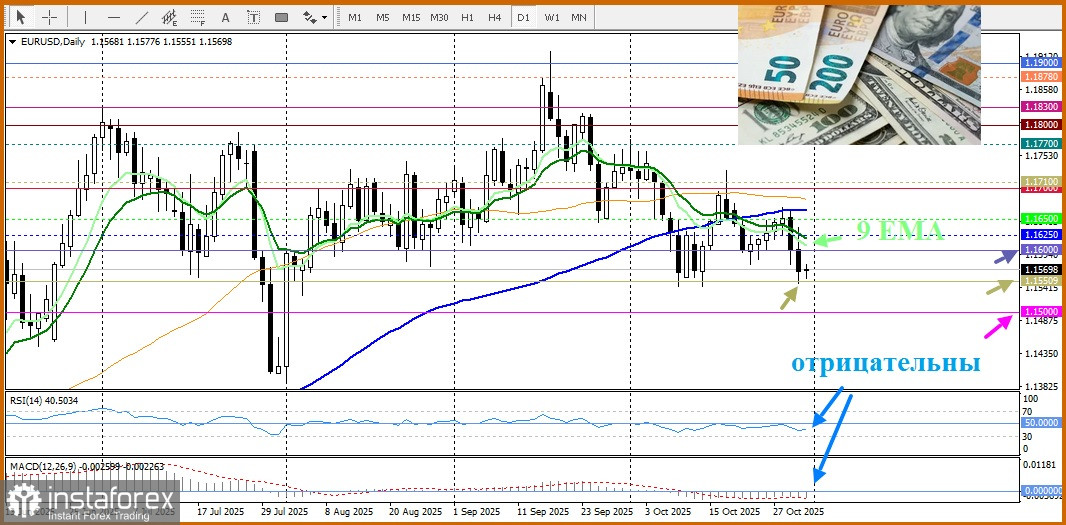Screen dimensions: 1066x525
Task: Click the EURUSD,Daily chart title
Action: 52,41
